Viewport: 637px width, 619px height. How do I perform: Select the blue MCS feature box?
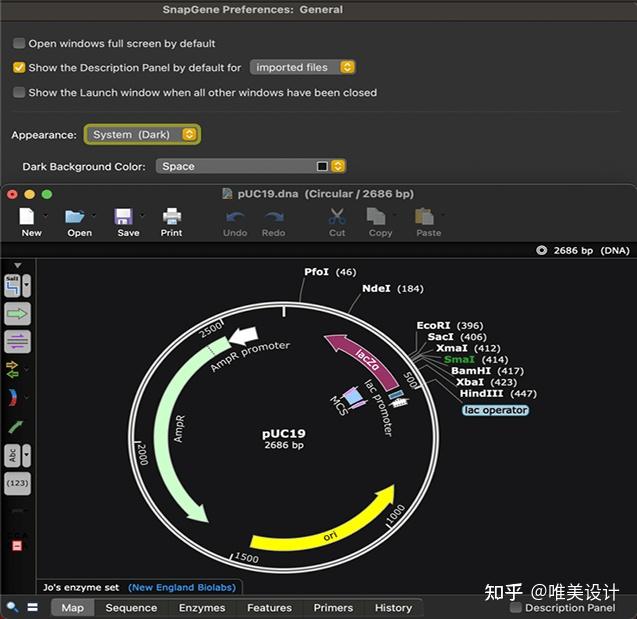pos(352,396)
